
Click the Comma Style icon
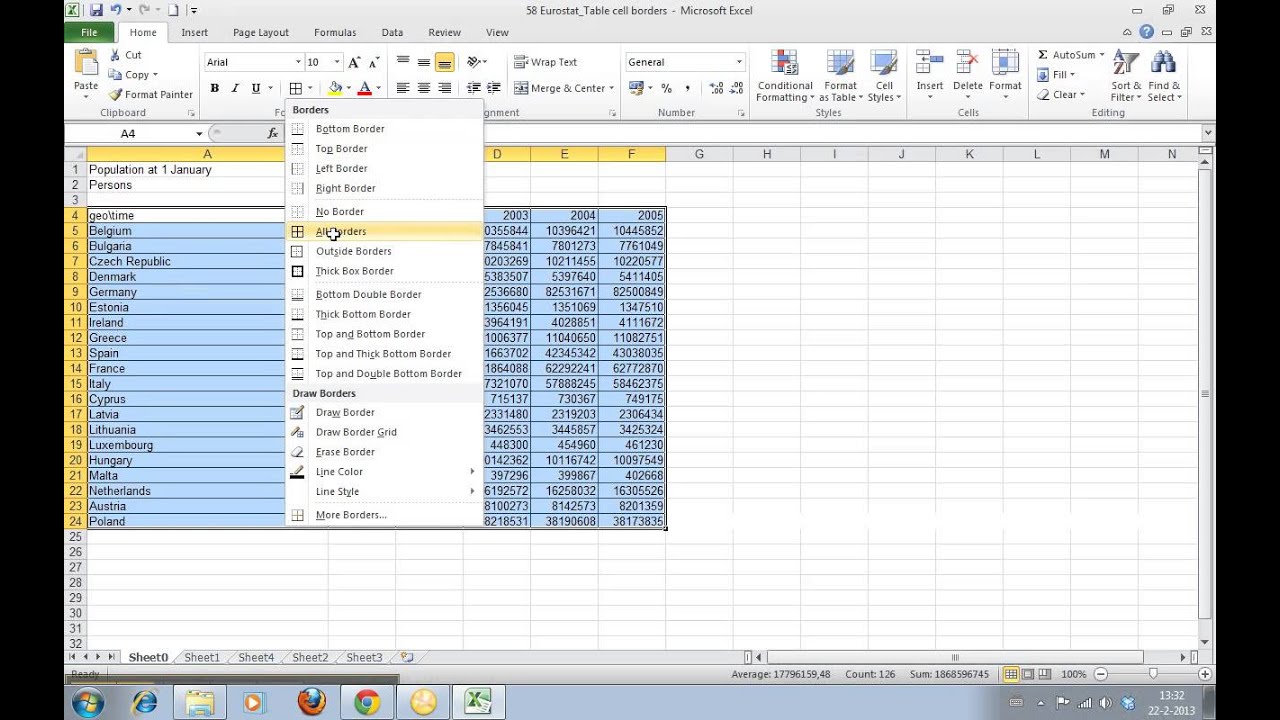pos(687,88)
